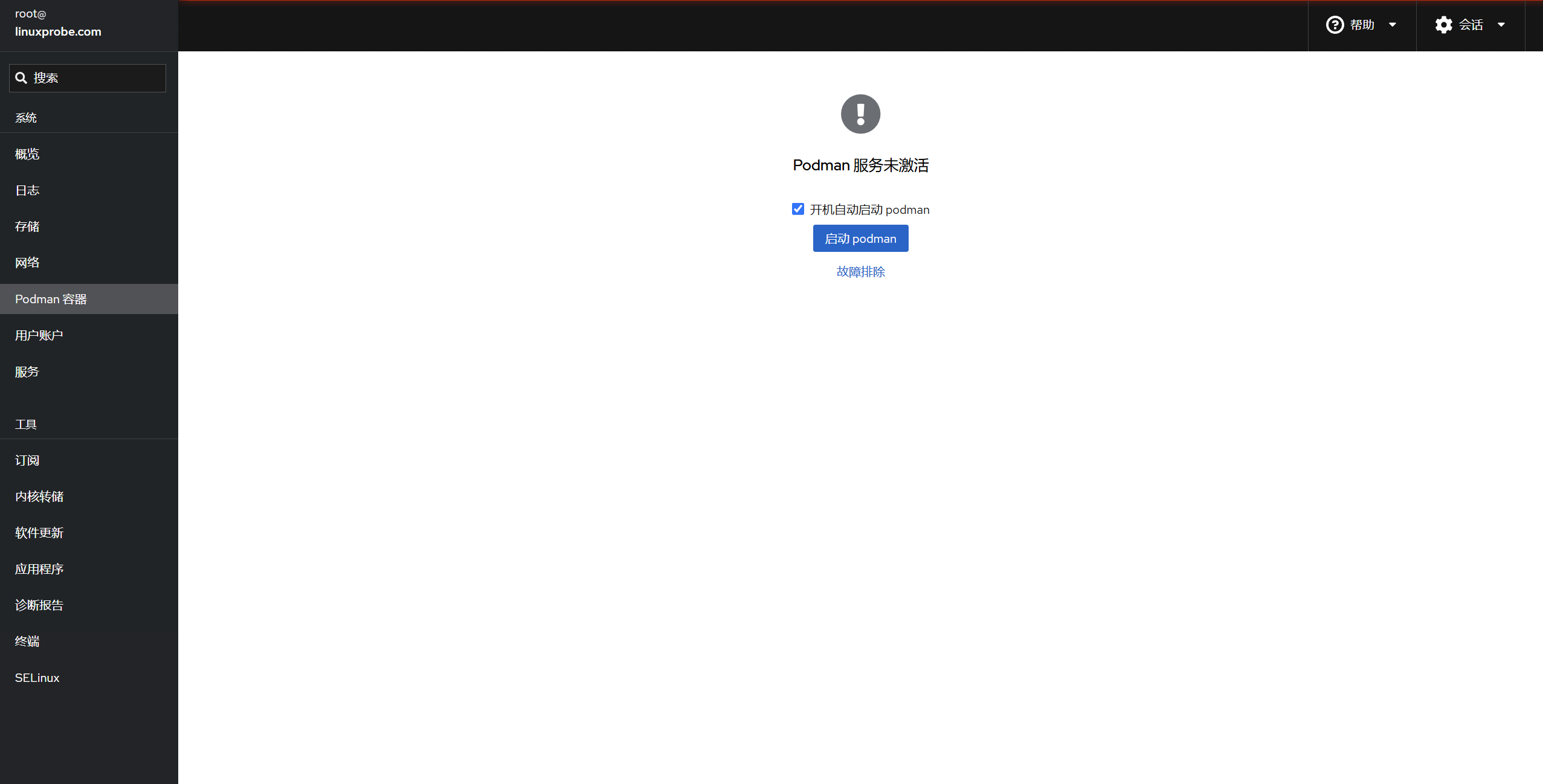1543x784 pixels.
Task: Uncheck auto-start podman on boot checkbox
Action: coord(798,209)
